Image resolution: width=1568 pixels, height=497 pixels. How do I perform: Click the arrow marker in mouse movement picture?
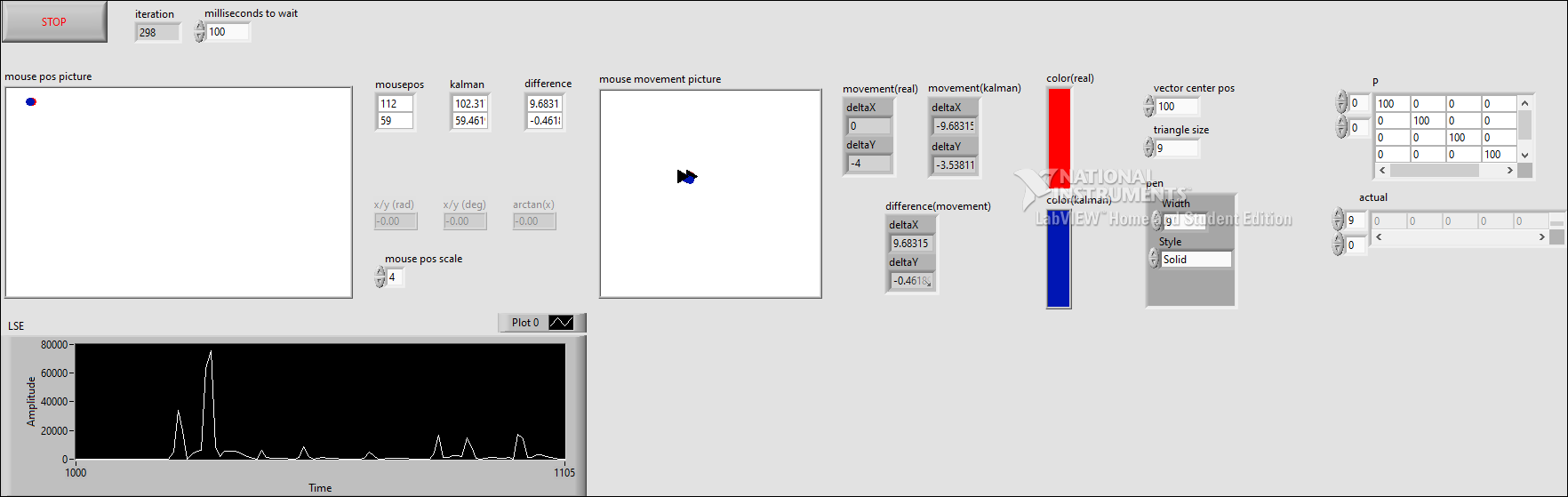(x=687, y=177)
